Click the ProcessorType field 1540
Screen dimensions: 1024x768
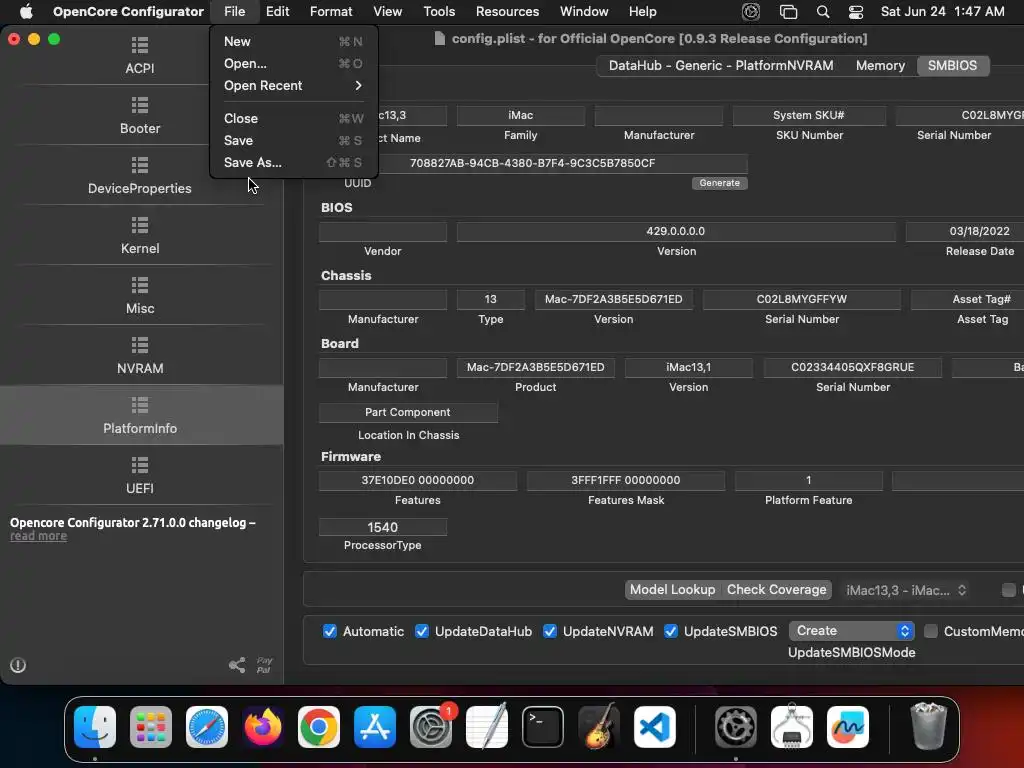click(x=383, y=527)
